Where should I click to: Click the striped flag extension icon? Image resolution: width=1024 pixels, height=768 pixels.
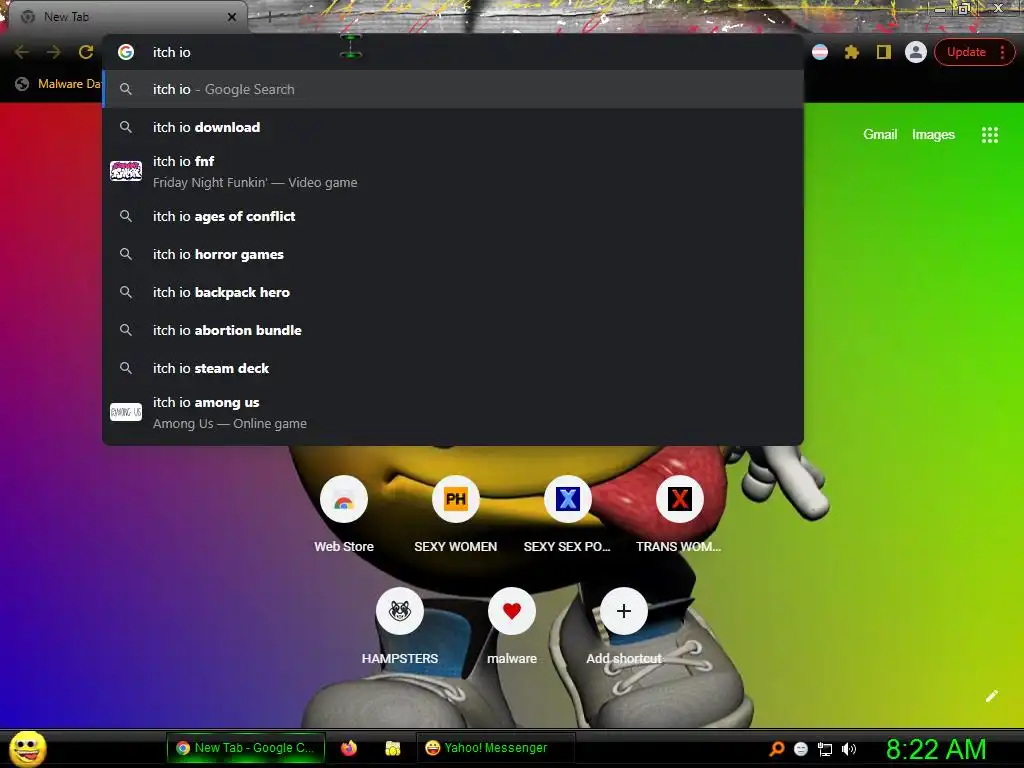(820, 52)
